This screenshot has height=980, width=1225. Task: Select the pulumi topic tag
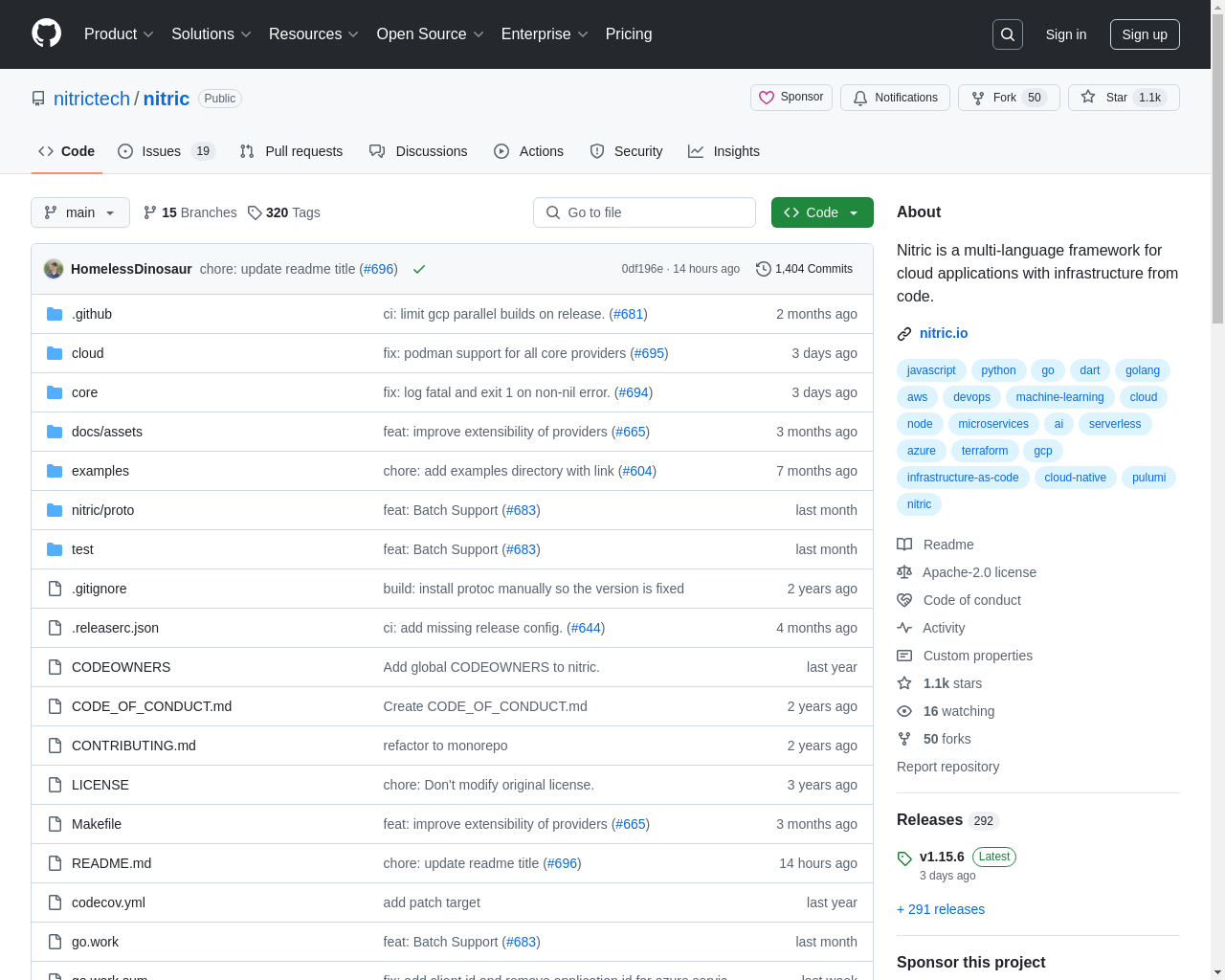(1148, 478)
